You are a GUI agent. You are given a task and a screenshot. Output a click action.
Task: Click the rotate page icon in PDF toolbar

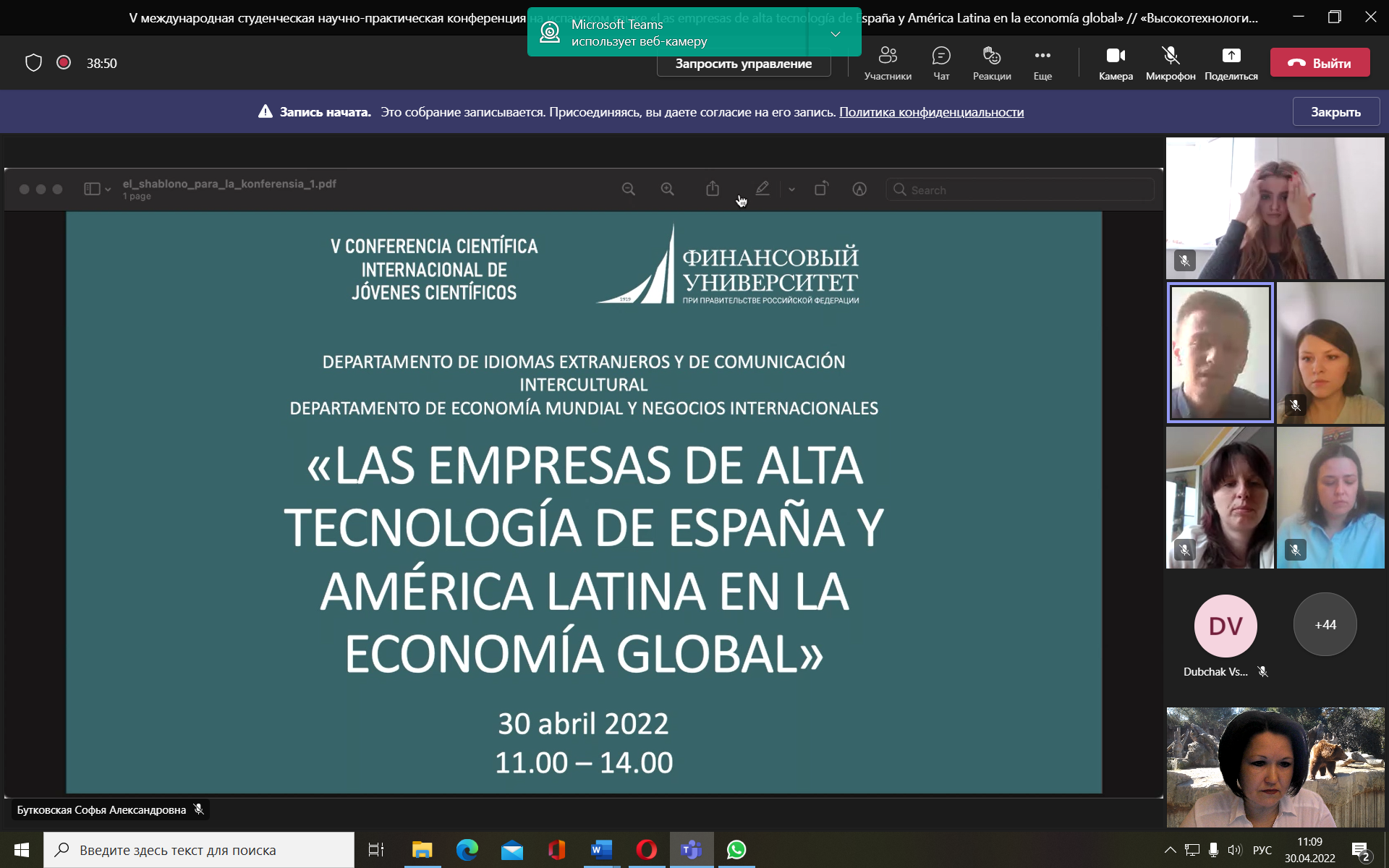click(821, 189)
